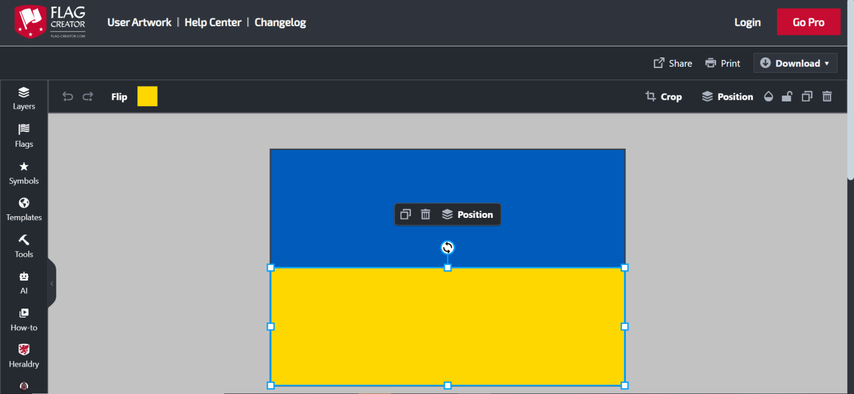Activate the Crop tool
Image resolution: width=854 pixels, height=394 pixels.
tap(663, 96)
